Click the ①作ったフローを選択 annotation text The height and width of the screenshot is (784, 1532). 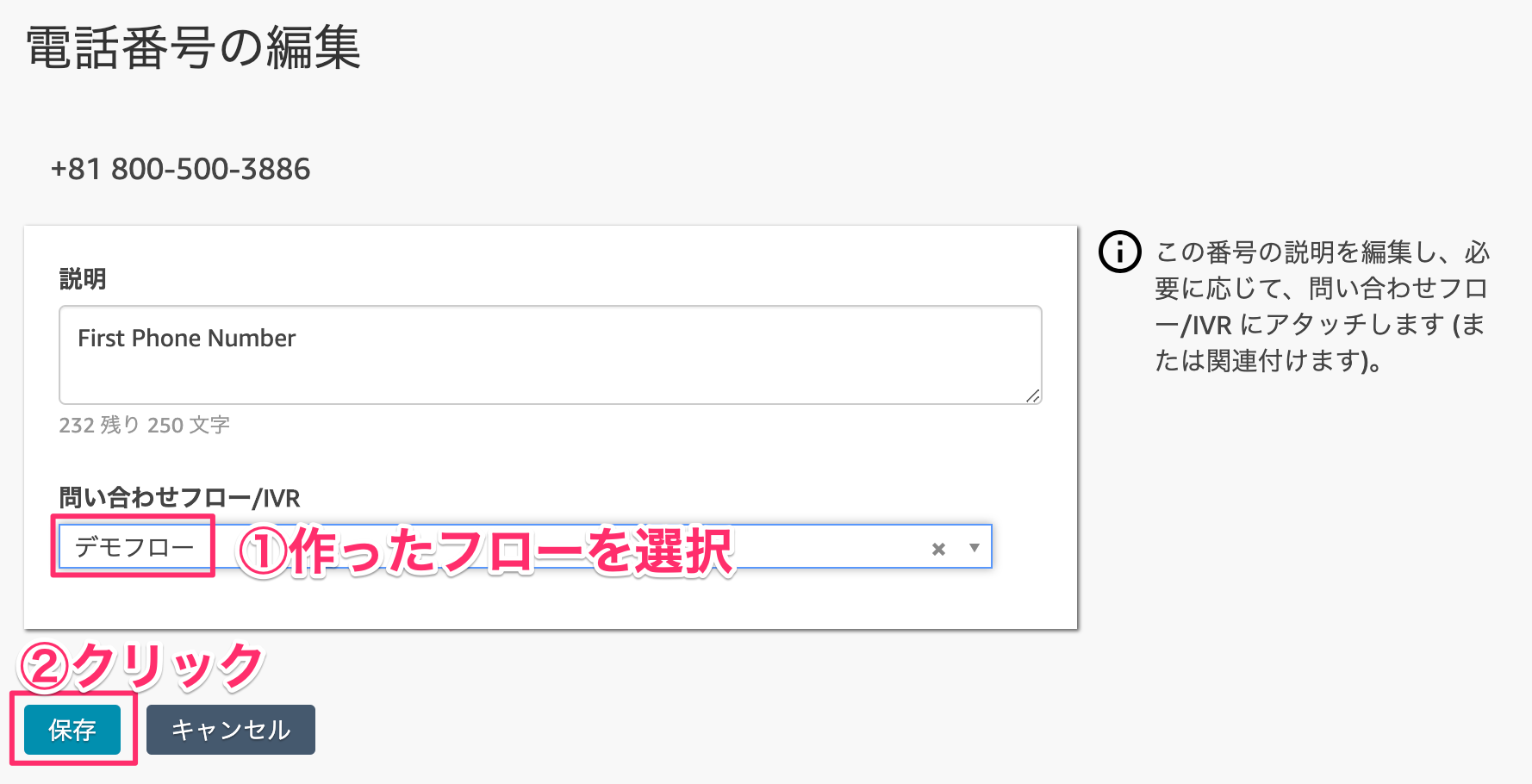coord(485,551)
